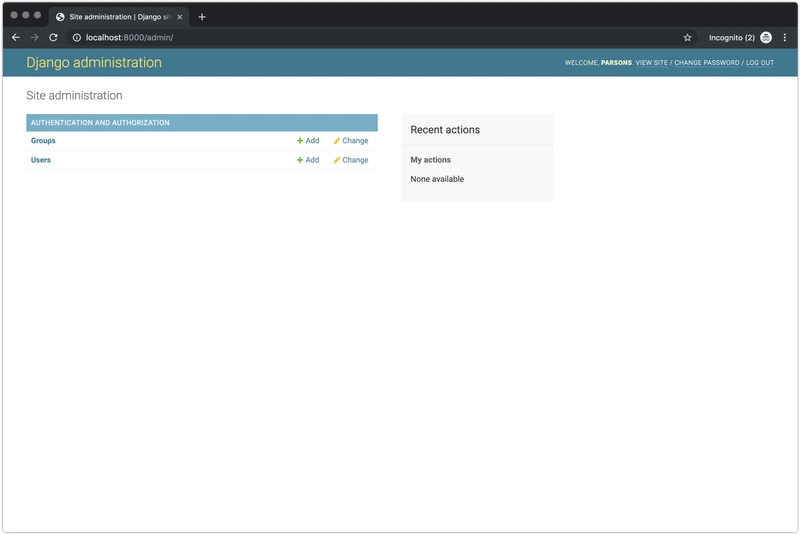Open the Users model link

[40, 160]
